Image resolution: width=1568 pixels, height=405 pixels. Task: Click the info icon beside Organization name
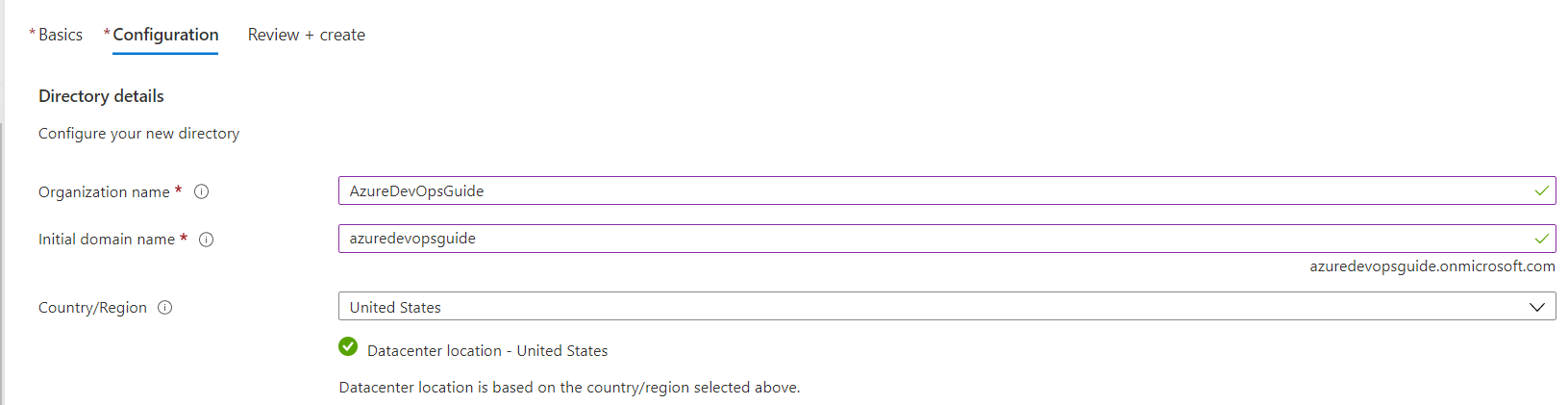tap(202, 191)
